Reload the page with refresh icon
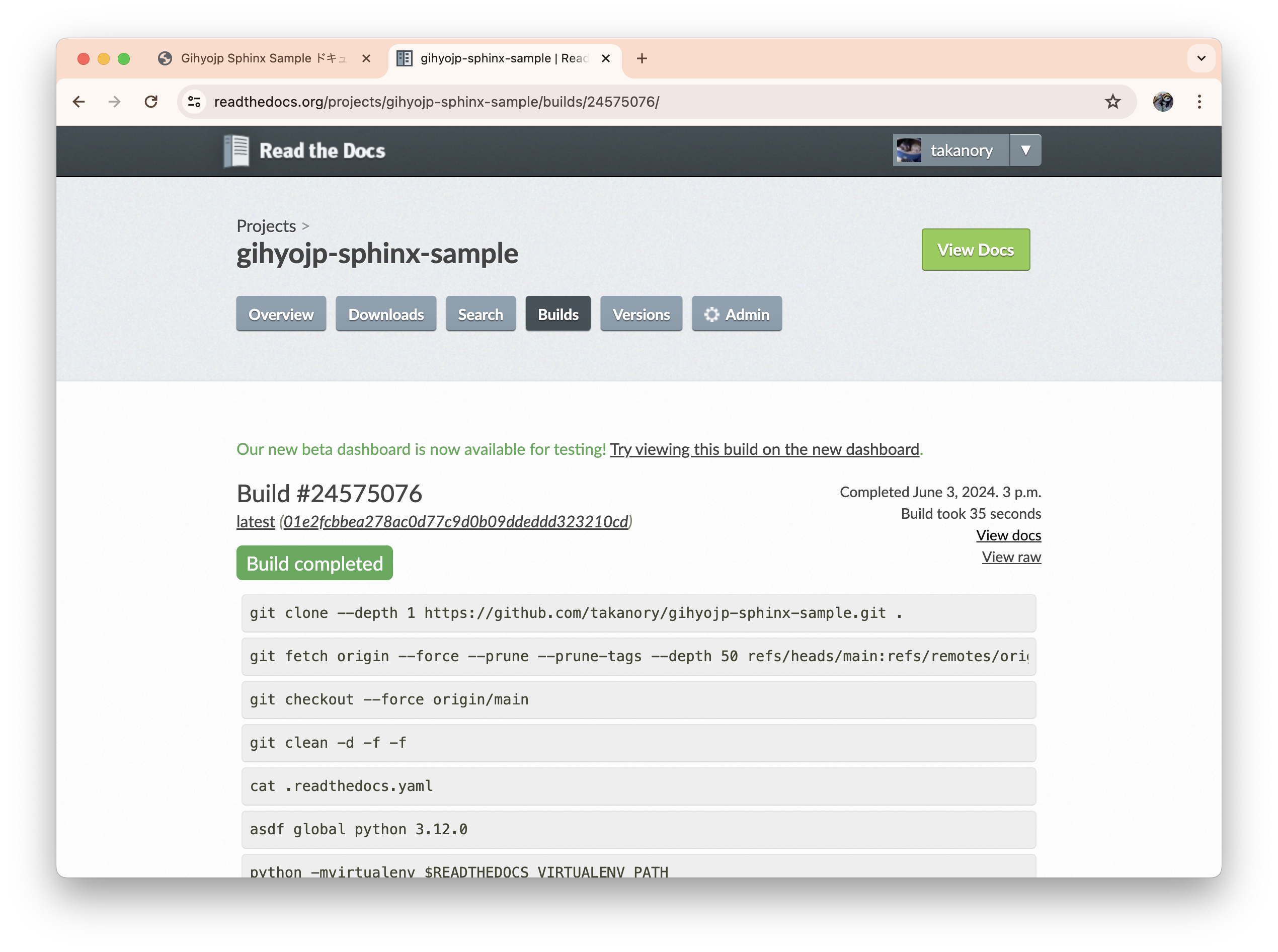1278x952 pixels. [151, 102]
